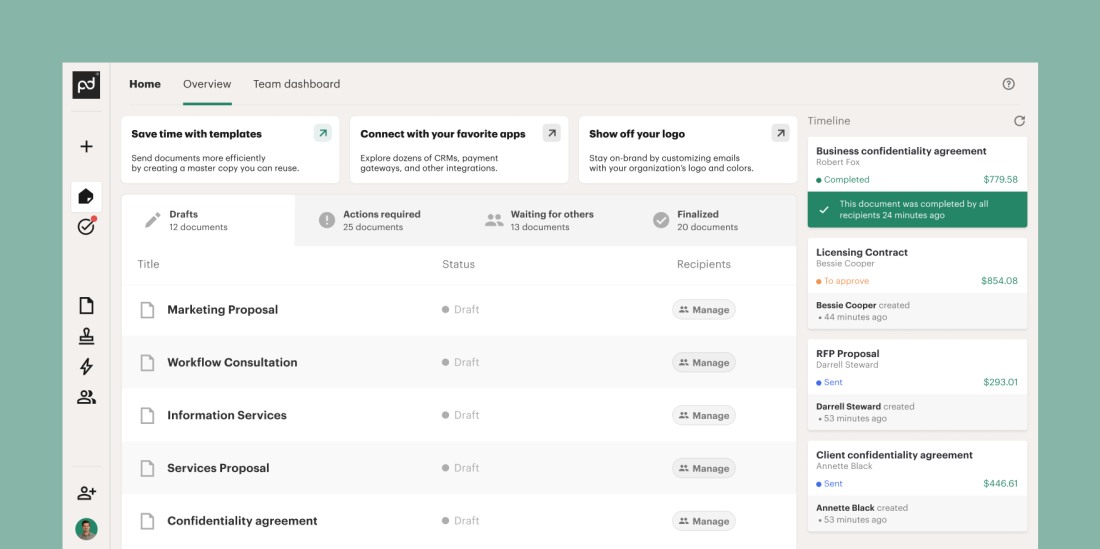1100x549 pixels.
Task: Open the Marketing Proposal document
Action: point(222,310)
